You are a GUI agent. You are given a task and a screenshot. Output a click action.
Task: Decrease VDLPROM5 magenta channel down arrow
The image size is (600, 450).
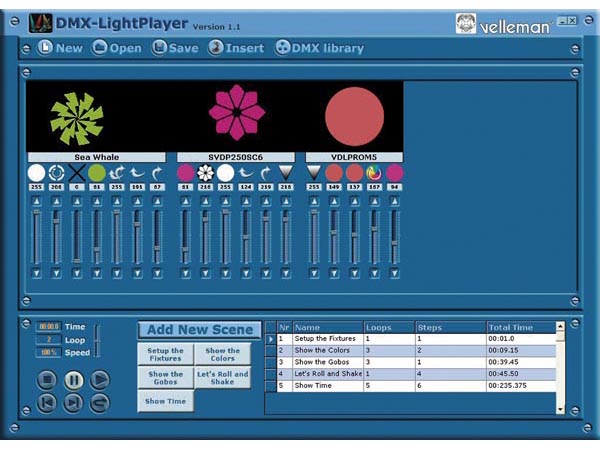click(395, 273)
